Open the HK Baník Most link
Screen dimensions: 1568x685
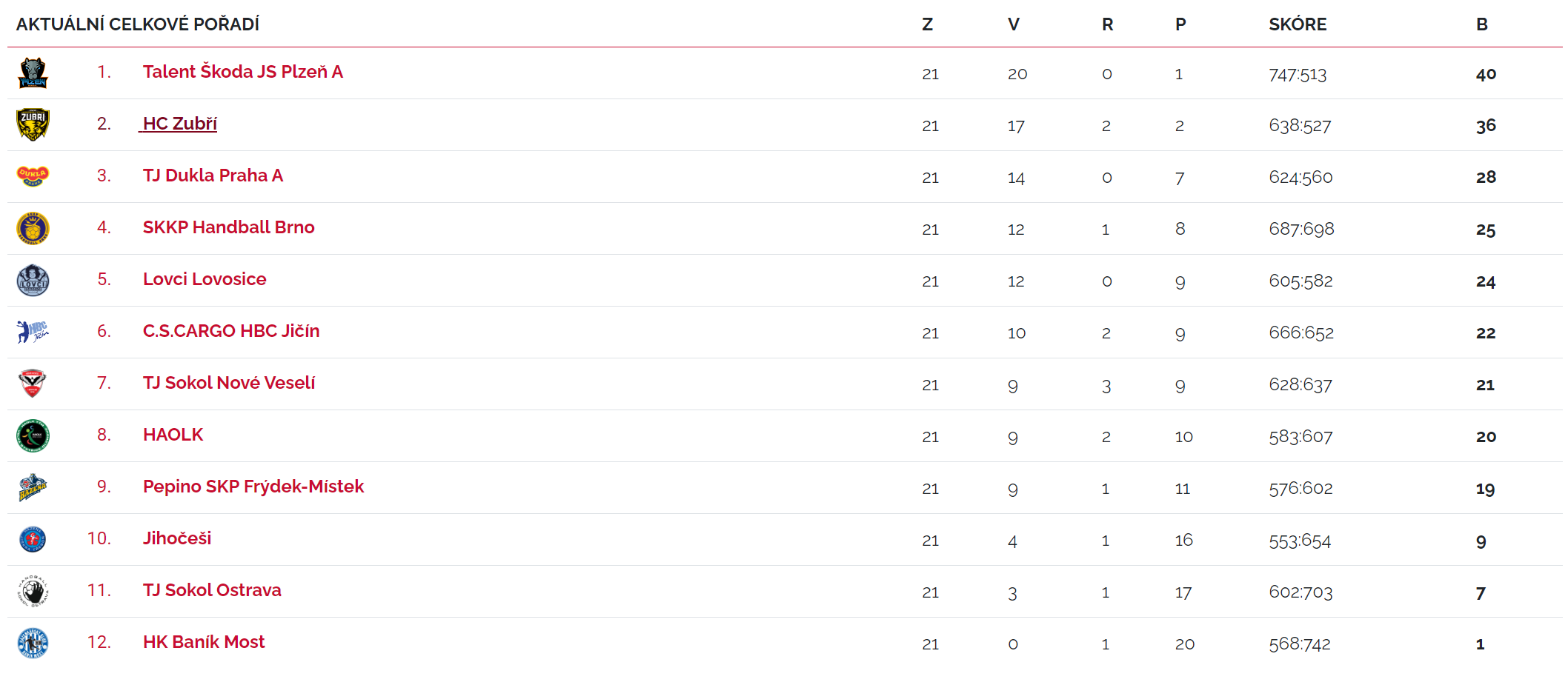204,642
